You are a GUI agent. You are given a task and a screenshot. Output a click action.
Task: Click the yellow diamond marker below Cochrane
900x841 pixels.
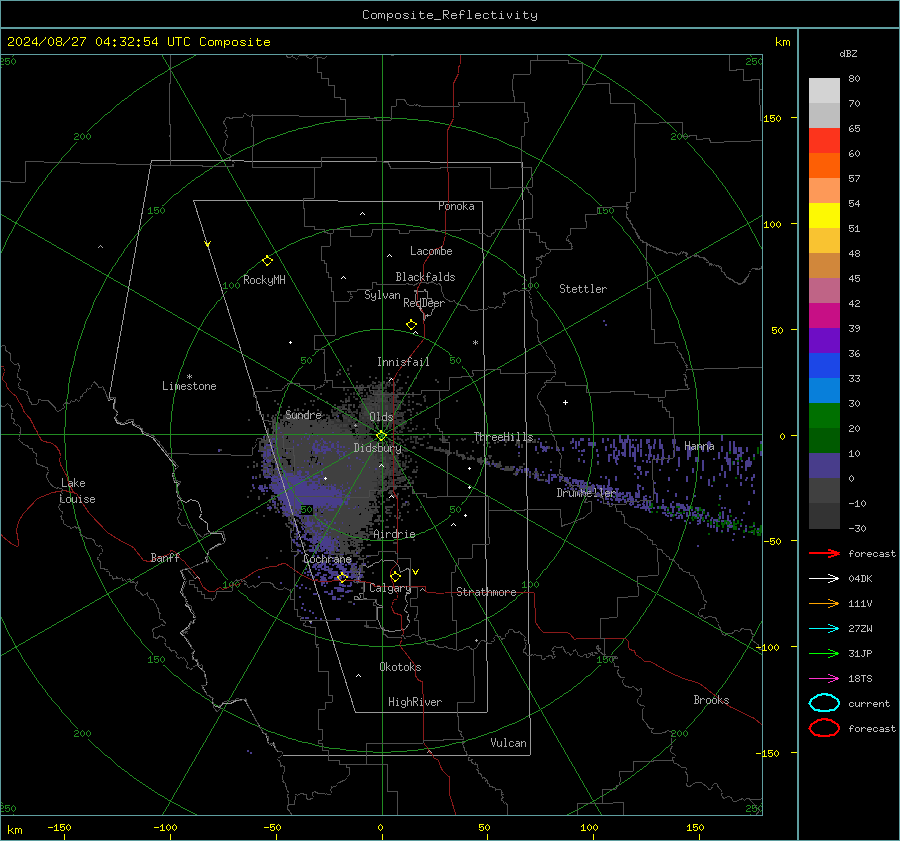pos(343,578)
